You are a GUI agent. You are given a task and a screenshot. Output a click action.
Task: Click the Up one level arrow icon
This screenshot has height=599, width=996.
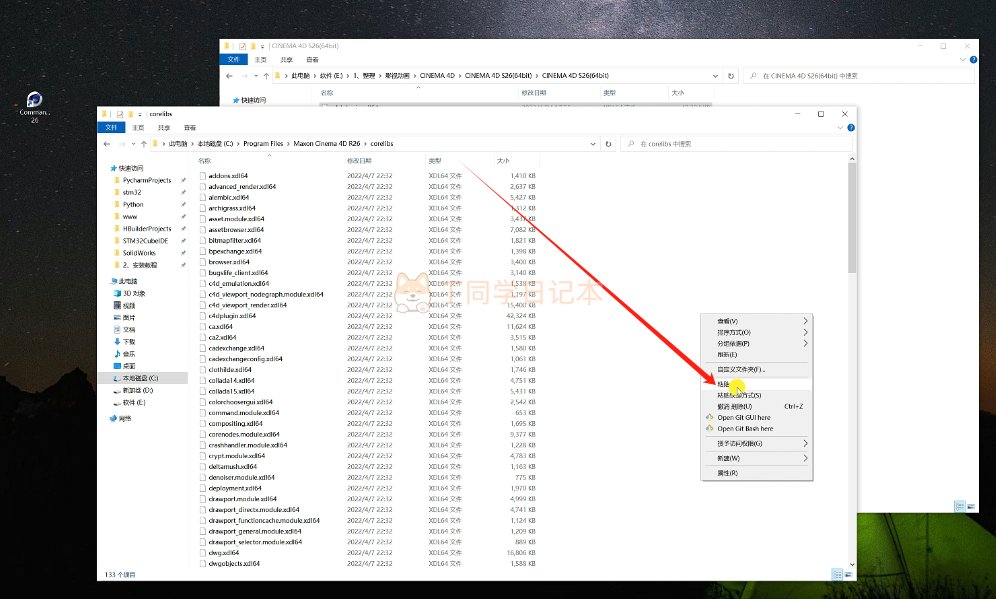(144, 144)
